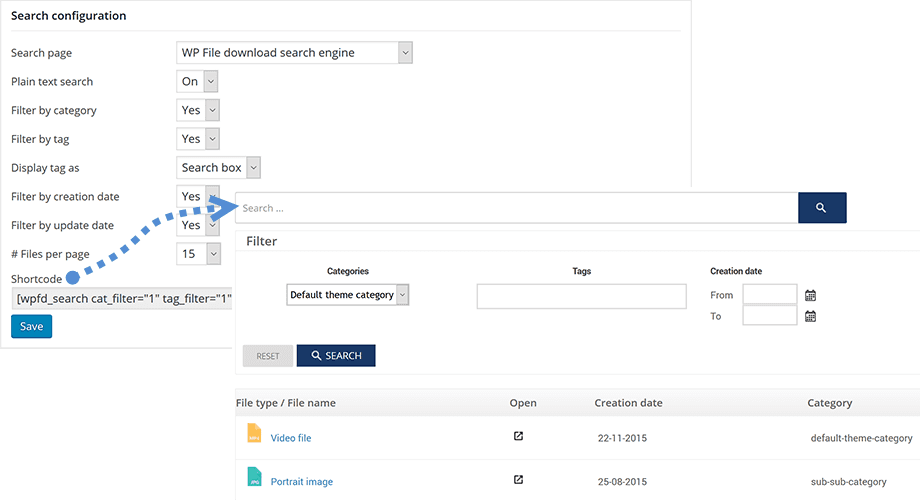
Task: Open the Default theme category dropdown
Action: [x=347, y=295]
